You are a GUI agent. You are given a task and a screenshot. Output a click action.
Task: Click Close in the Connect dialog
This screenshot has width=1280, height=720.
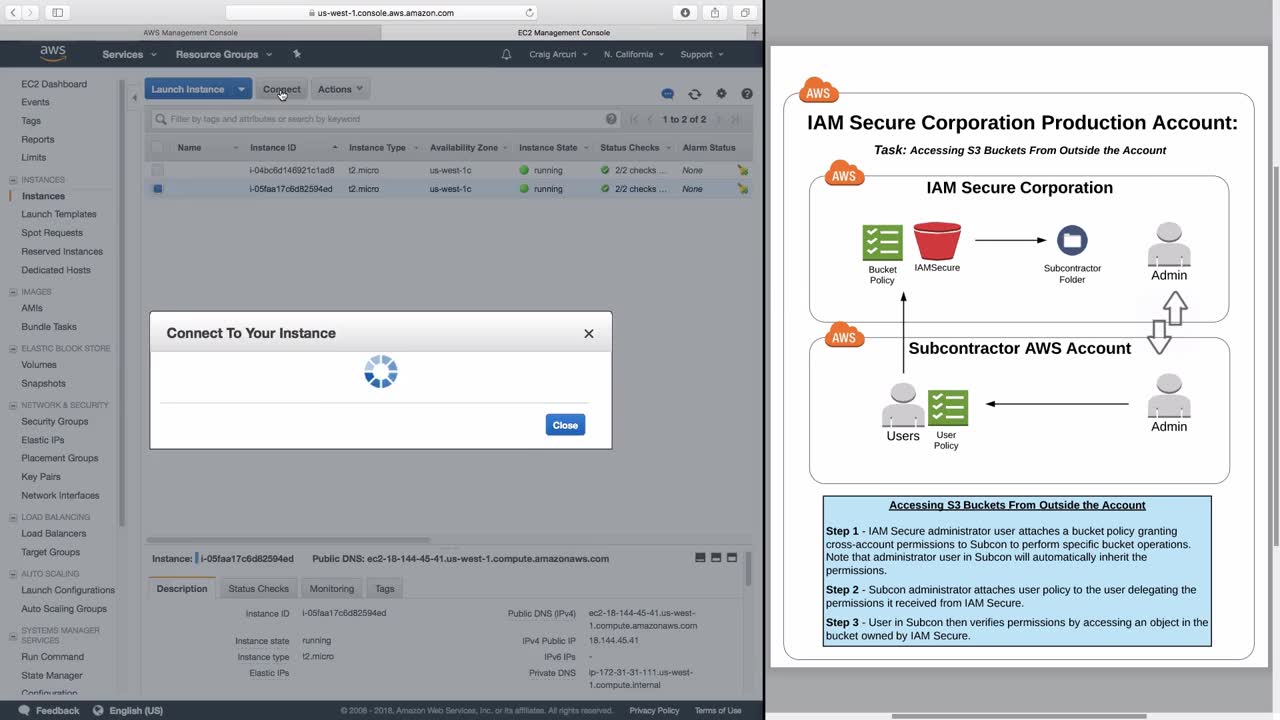click(x=565, y=425)
